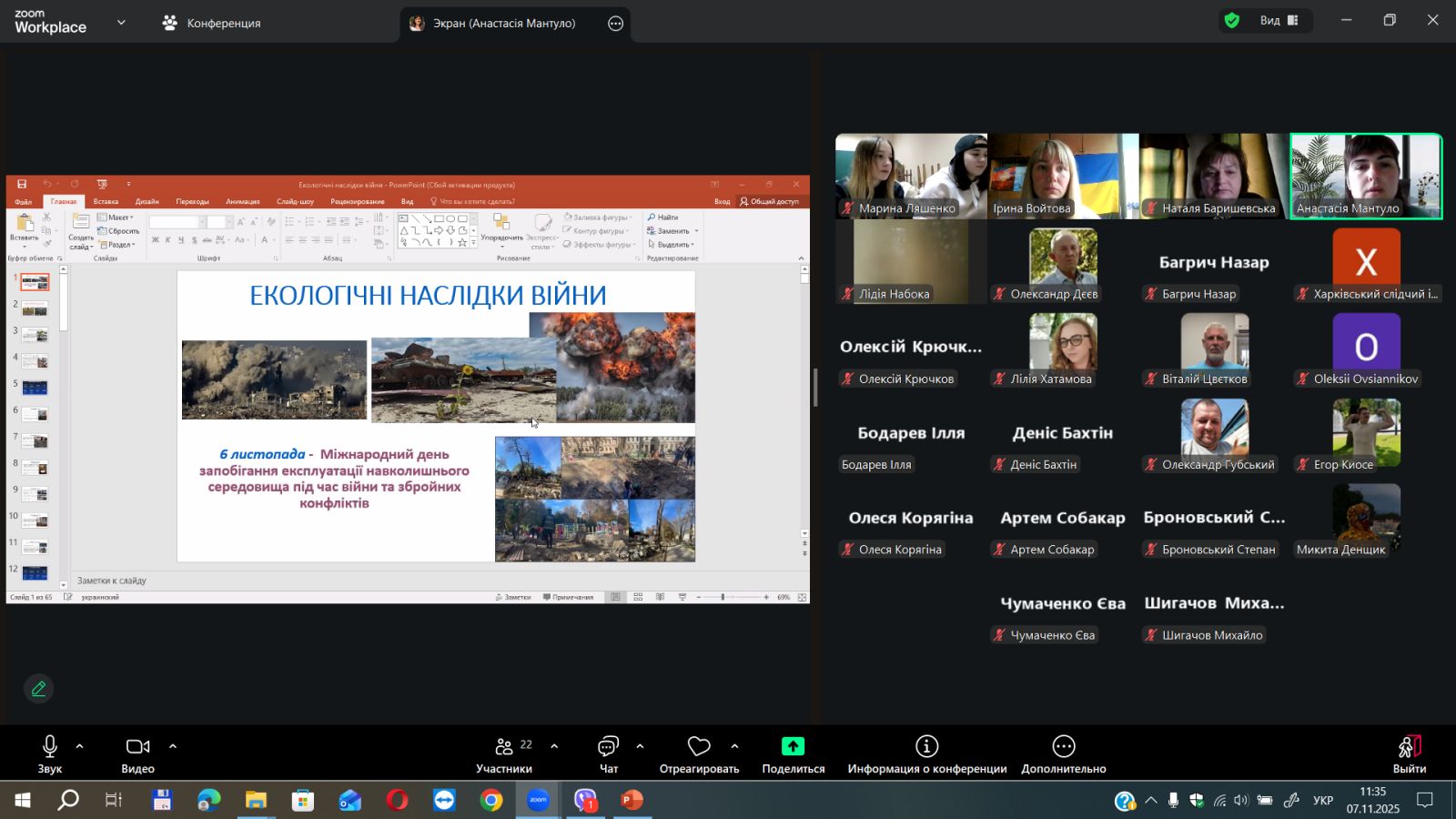This screenshot has height=819, width=1456.
Task: Open the Дополнительно menu
Action: pyautogui.click(x=1063, y=754)
